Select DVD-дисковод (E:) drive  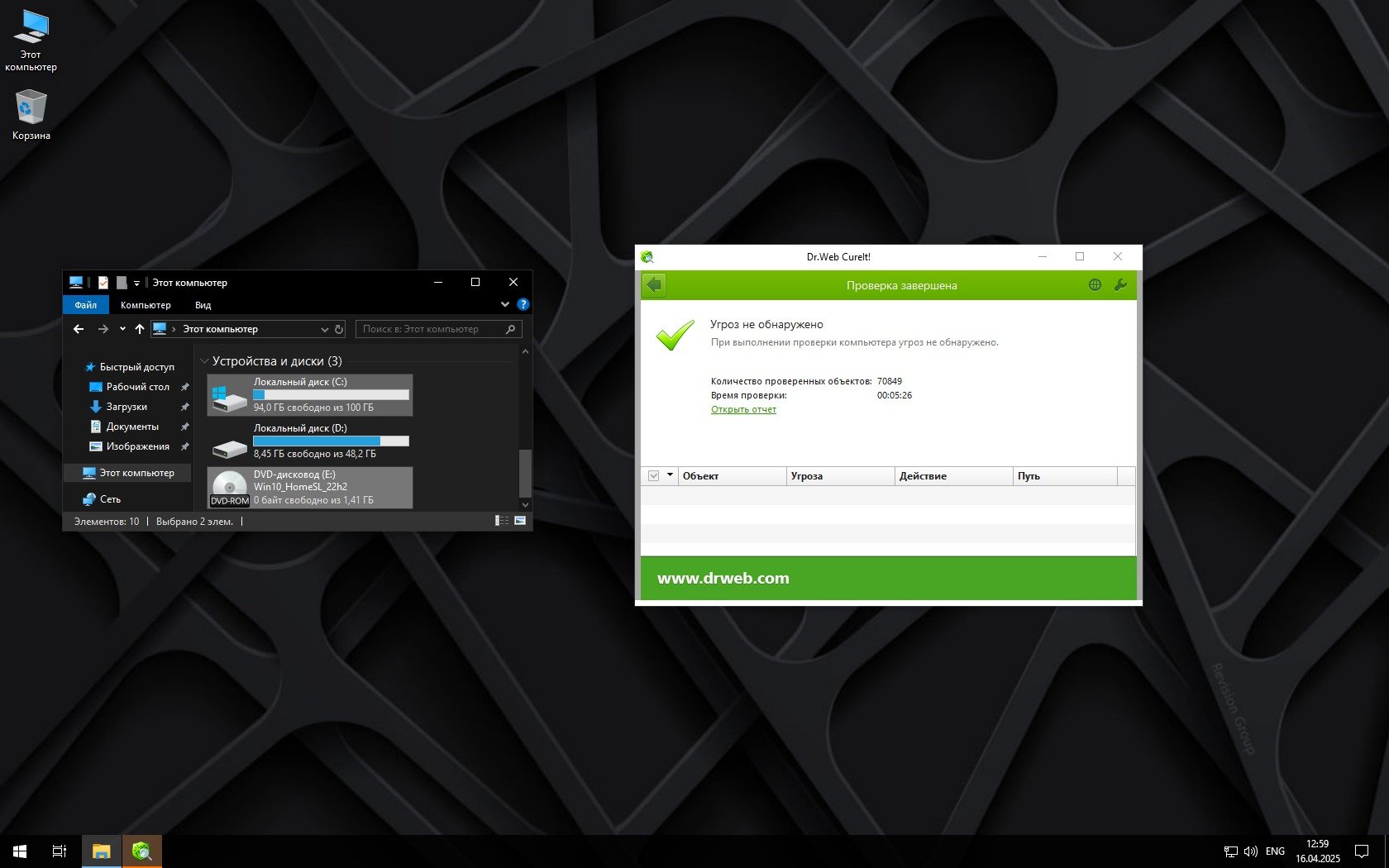coord(310,488)
